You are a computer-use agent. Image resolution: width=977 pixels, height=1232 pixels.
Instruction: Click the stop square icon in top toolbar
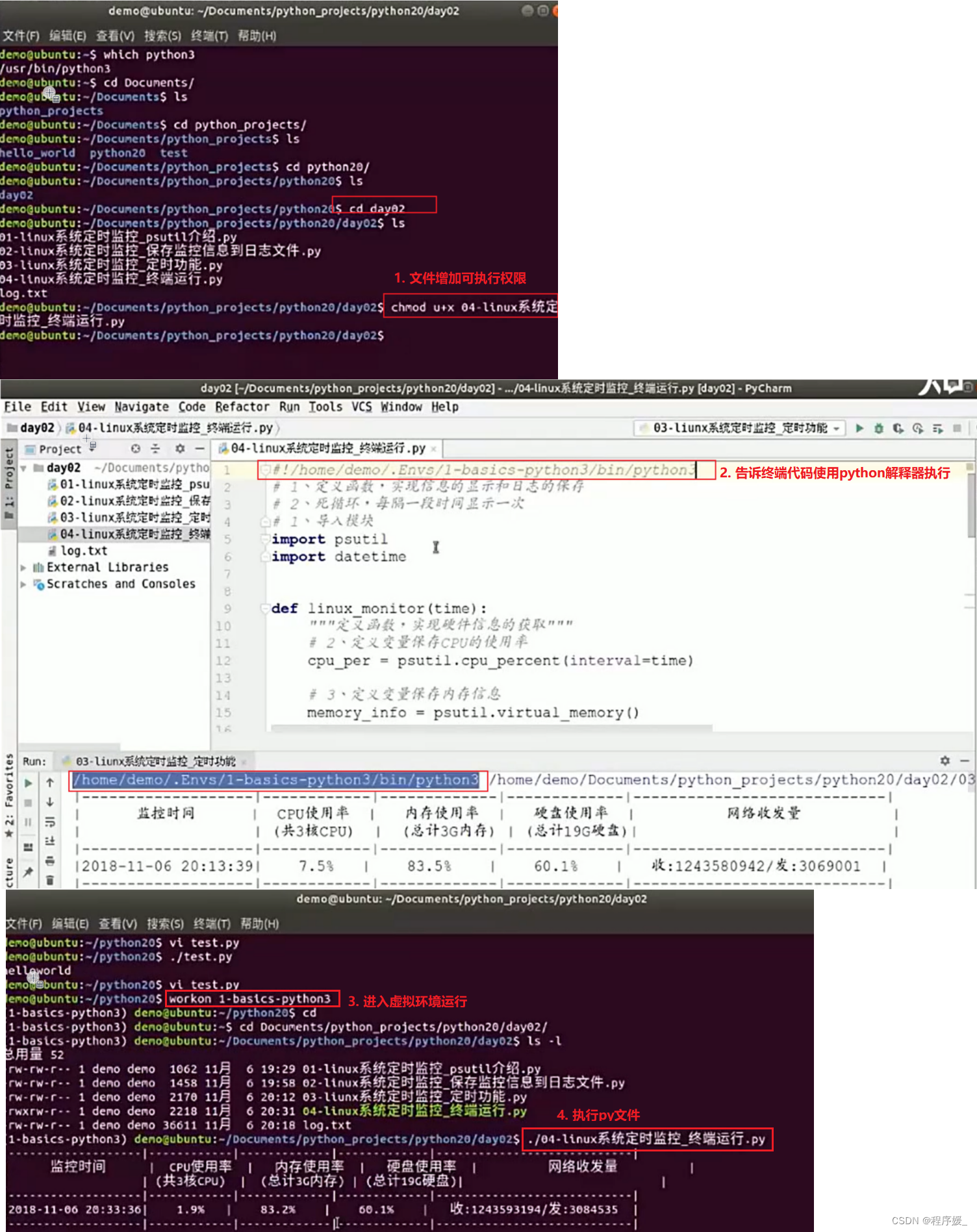pyautogui.click(x=957, y=428)
